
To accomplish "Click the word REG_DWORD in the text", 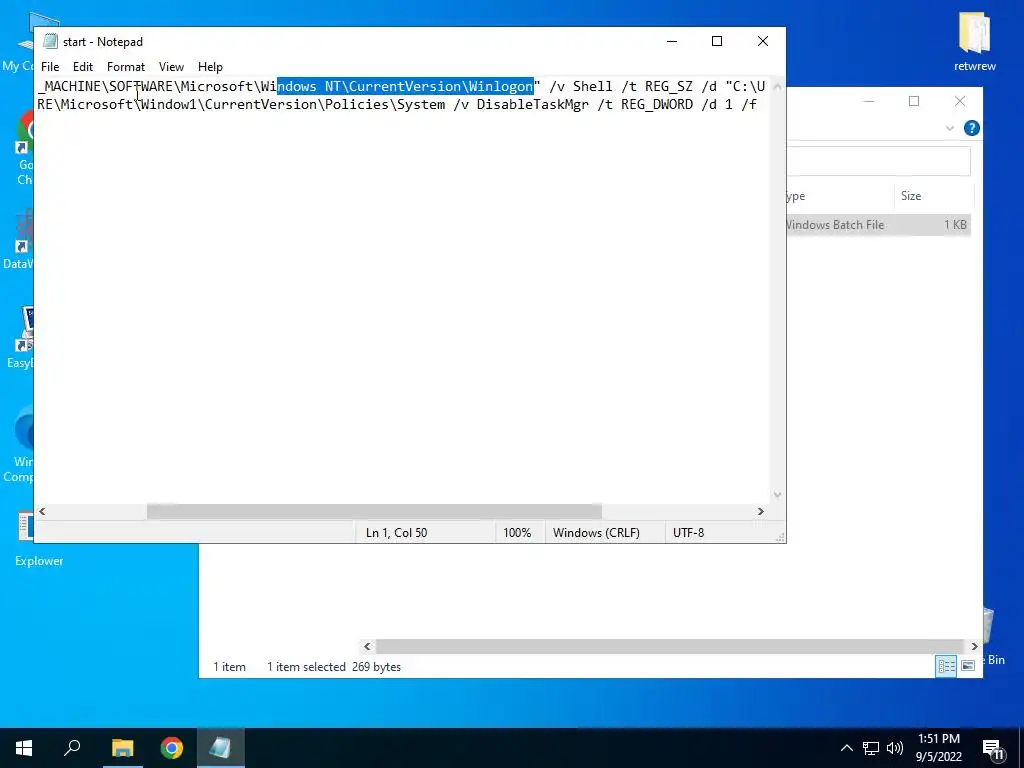I will tap(657, 104).
